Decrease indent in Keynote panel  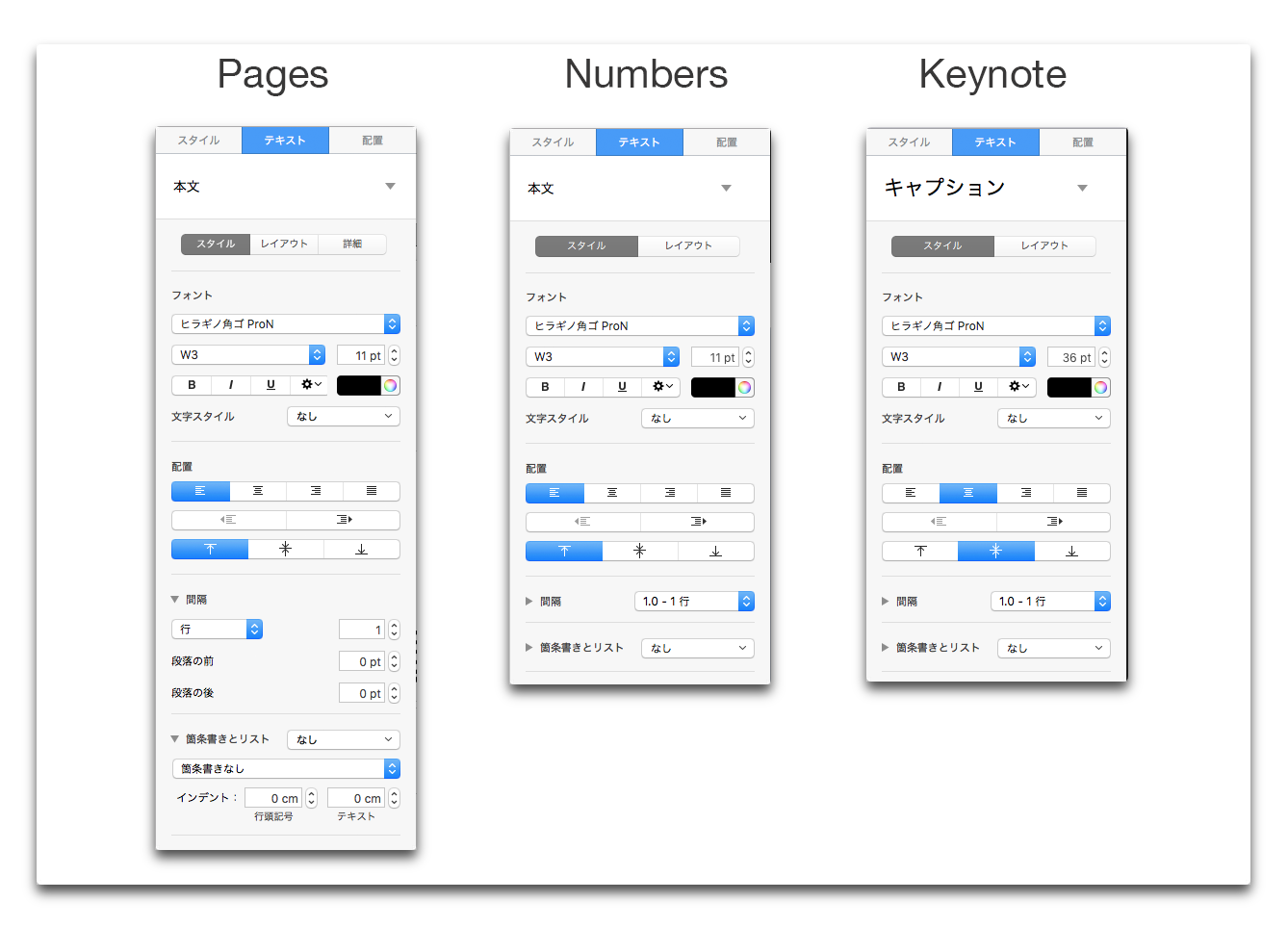click(939, 522)
